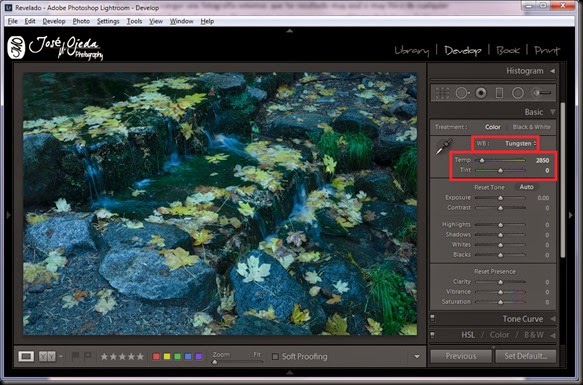Select the Radial Filter tool
The height and width of the screenshot is (385, 583).
click(518, 93)
